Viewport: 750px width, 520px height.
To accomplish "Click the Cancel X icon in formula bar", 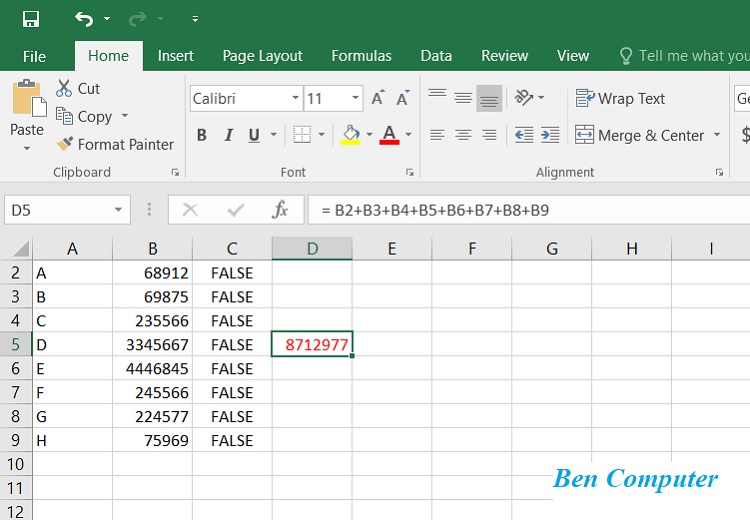I will (x=190, y=210).
